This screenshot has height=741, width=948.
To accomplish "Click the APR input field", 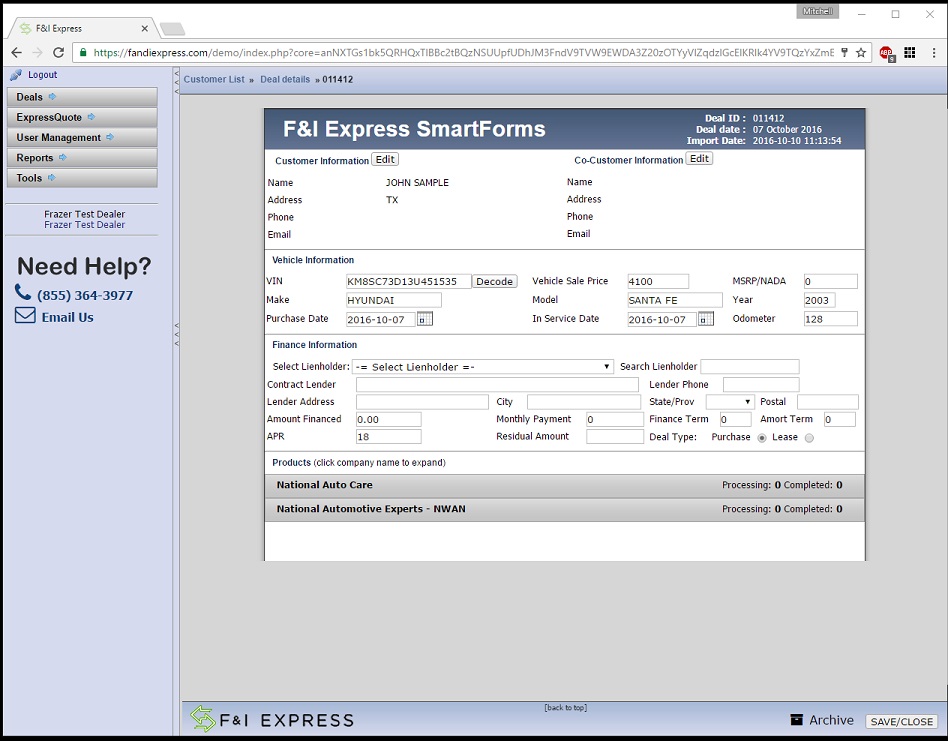I will click(389, 436).
